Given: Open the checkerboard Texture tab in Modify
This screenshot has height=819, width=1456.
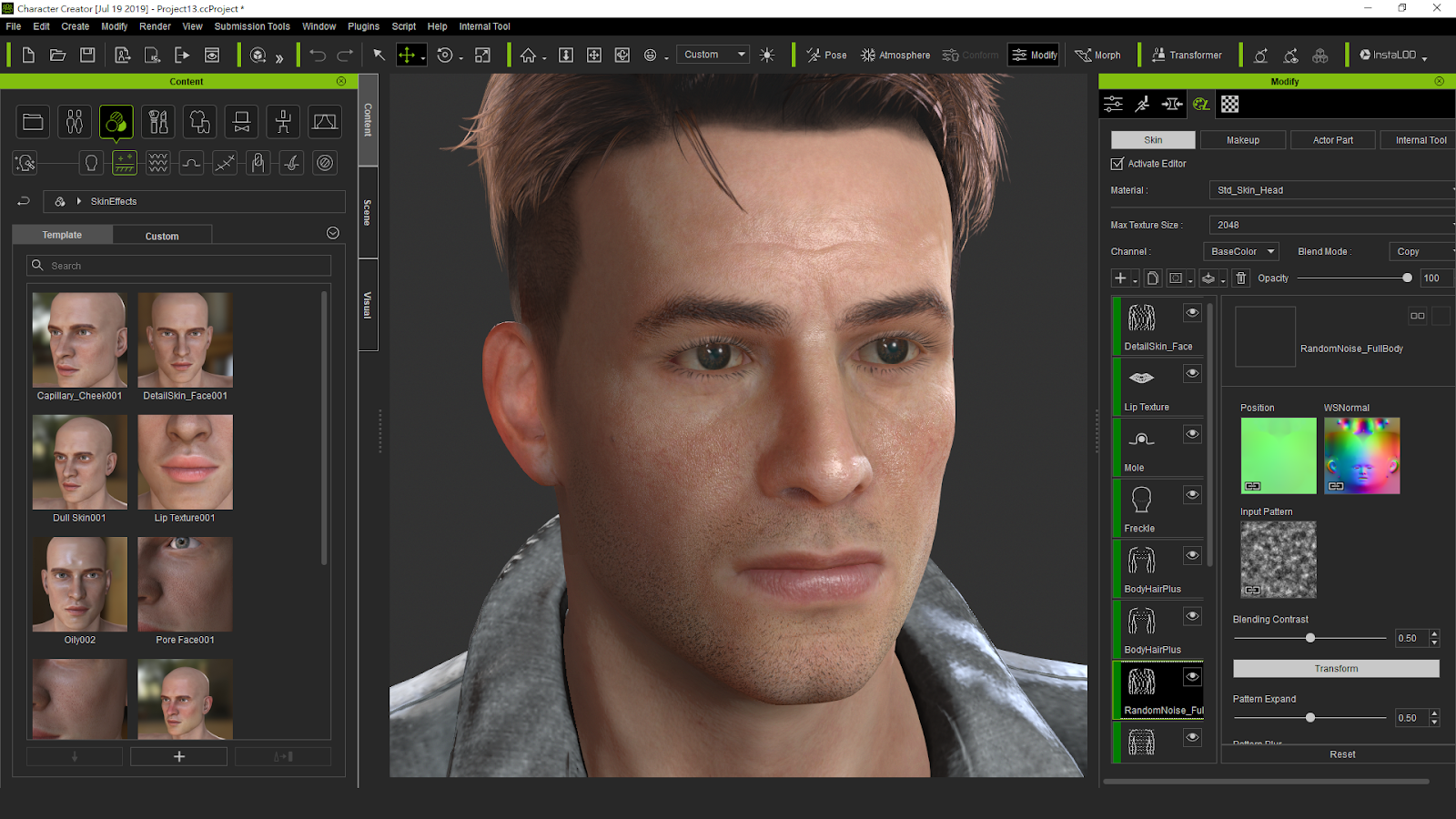Looking at the screenshot, I should [1229, 105].
